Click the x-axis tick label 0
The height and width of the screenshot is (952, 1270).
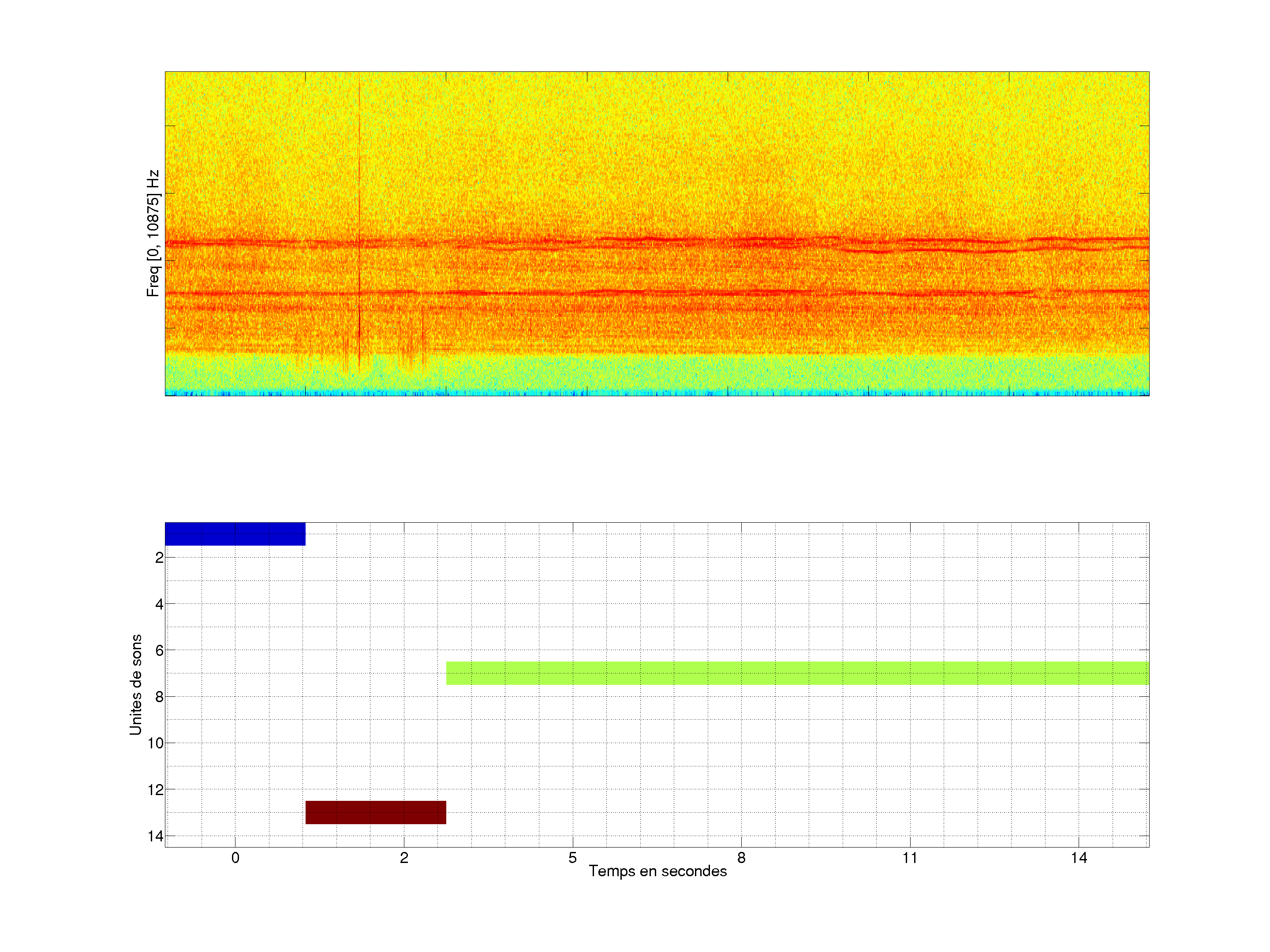click(235, 858)
